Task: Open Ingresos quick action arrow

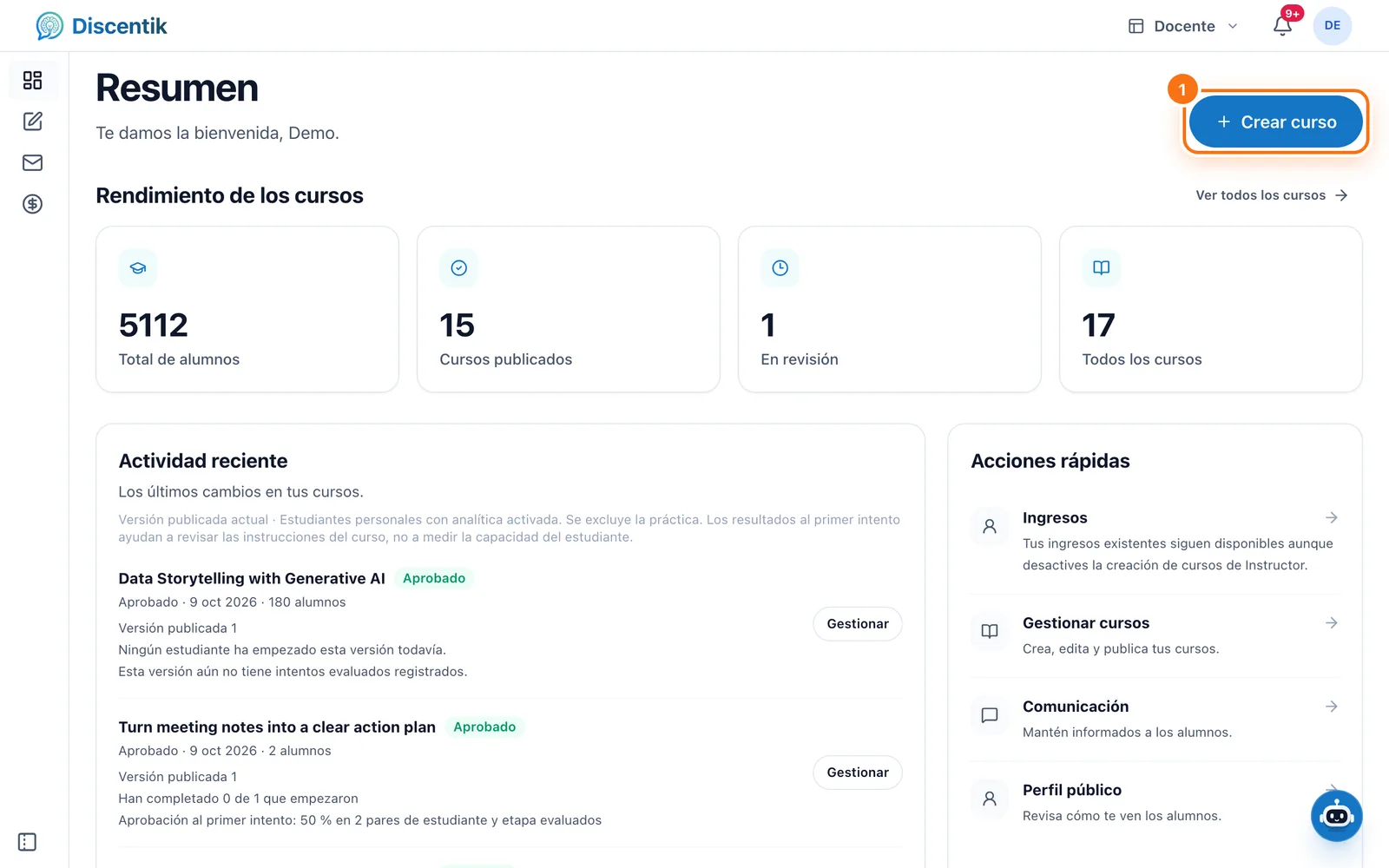Action: [1331, 518]
